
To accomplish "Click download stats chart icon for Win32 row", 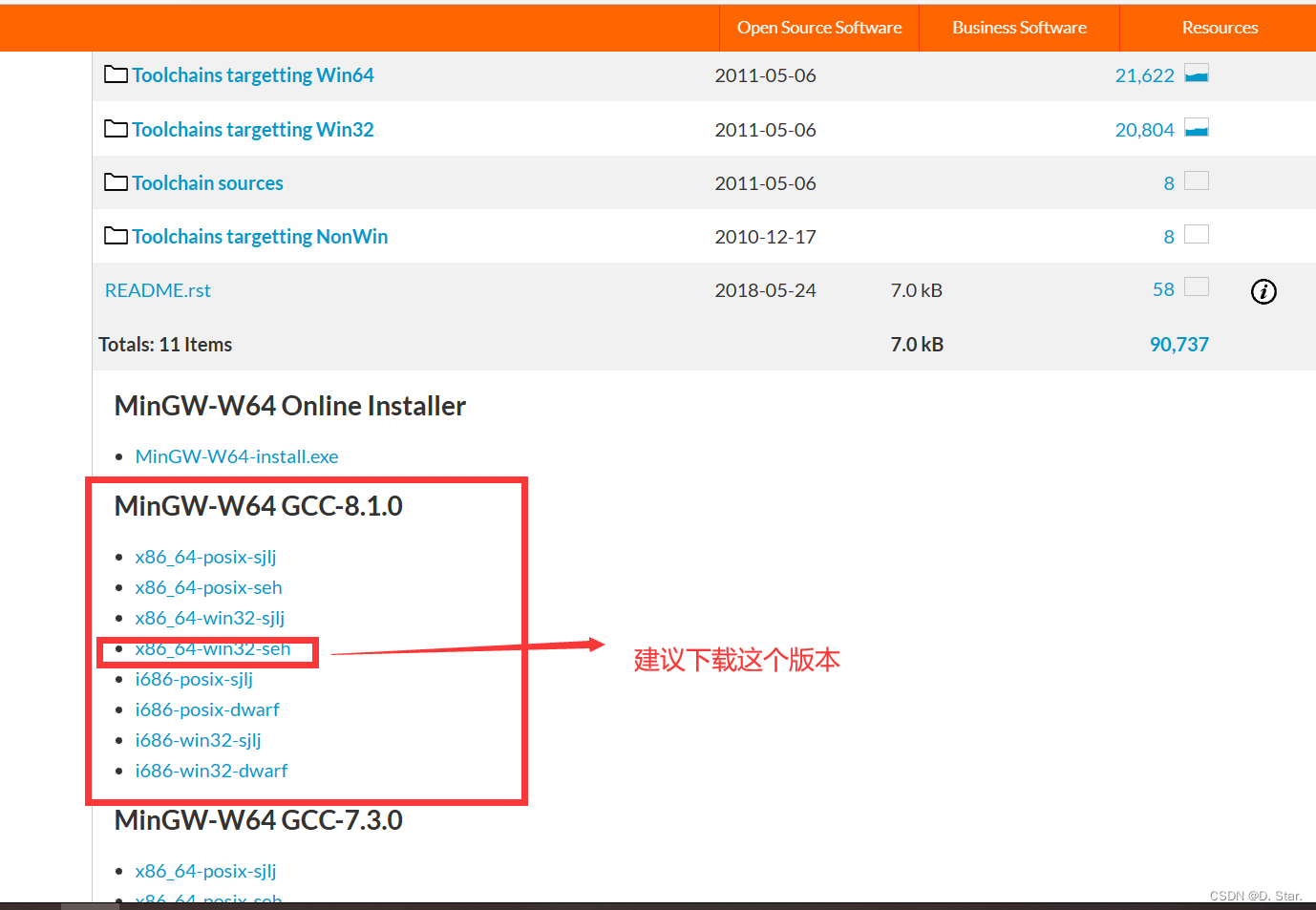I will 1197,128.
